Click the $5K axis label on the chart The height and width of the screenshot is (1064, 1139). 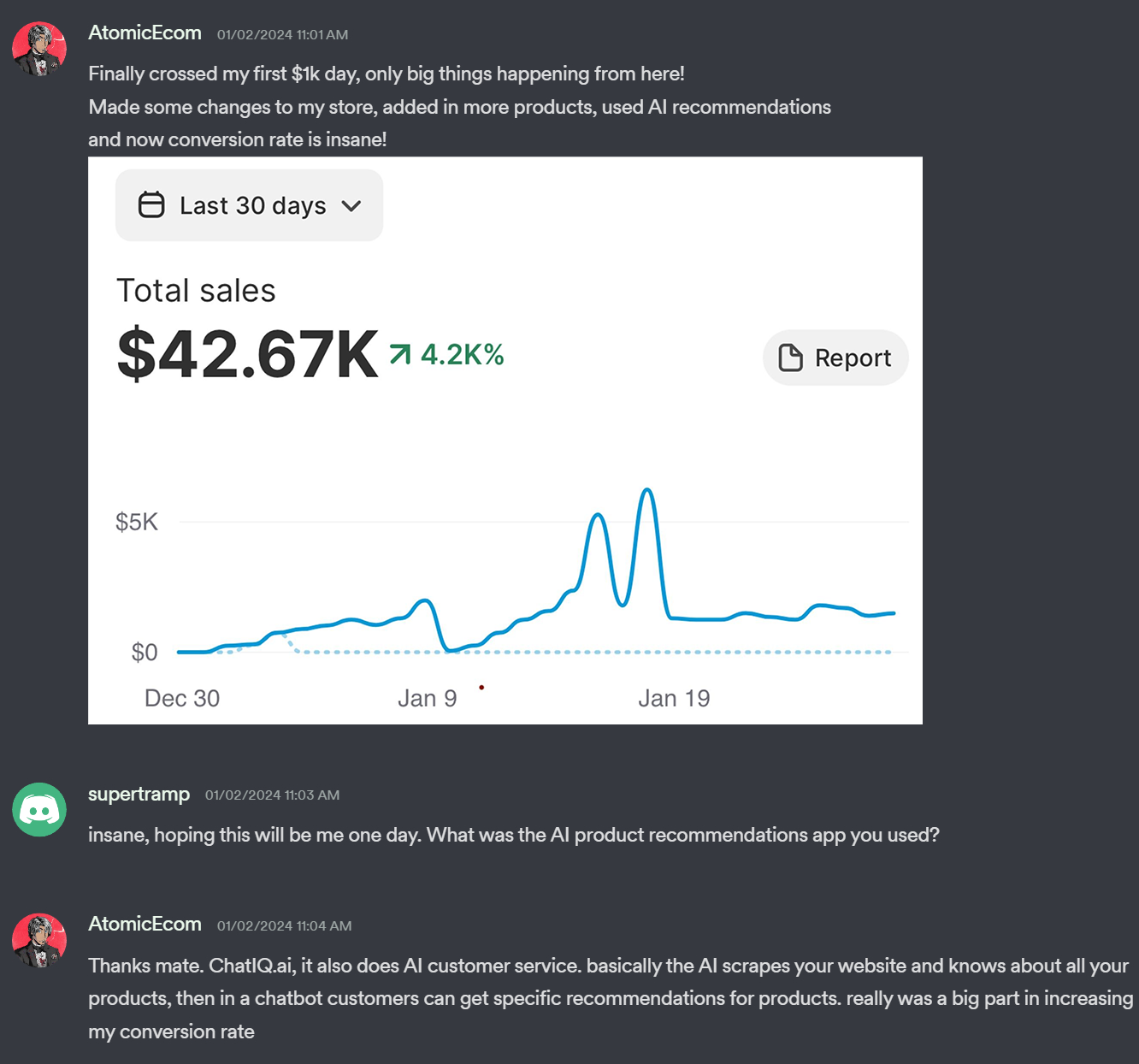tap(137, 522)
